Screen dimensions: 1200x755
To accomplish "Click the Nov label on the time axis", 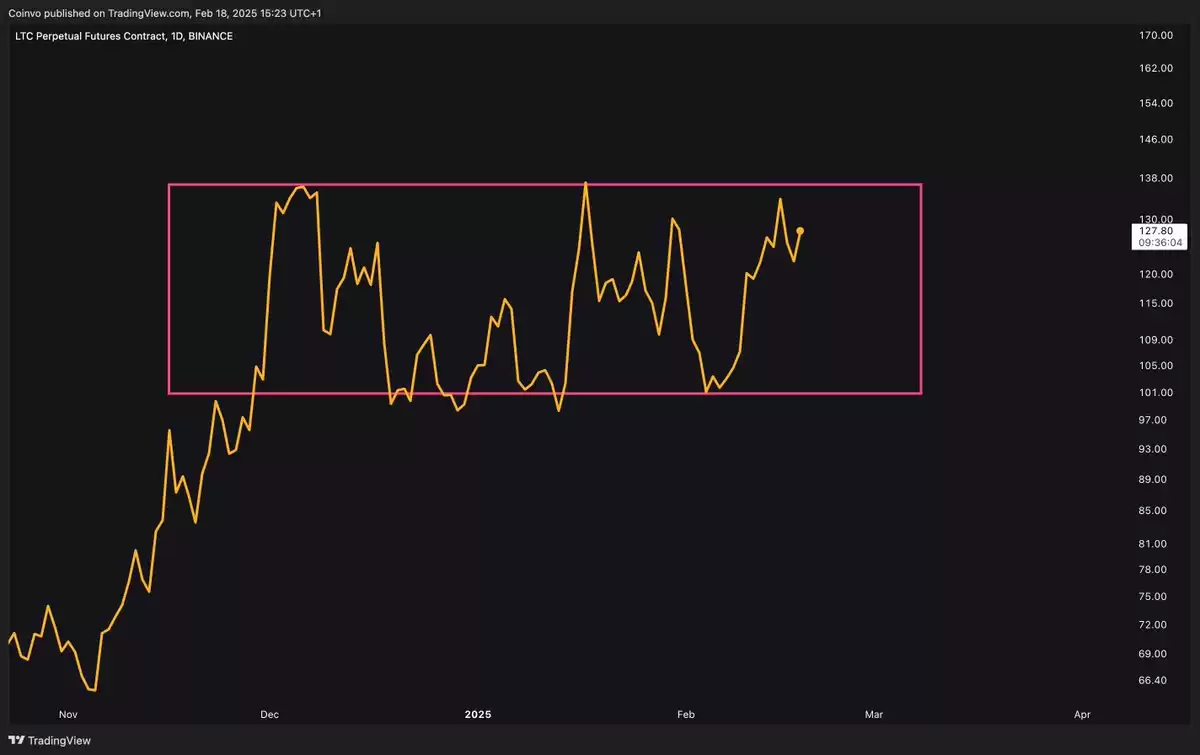I will 68,715.
